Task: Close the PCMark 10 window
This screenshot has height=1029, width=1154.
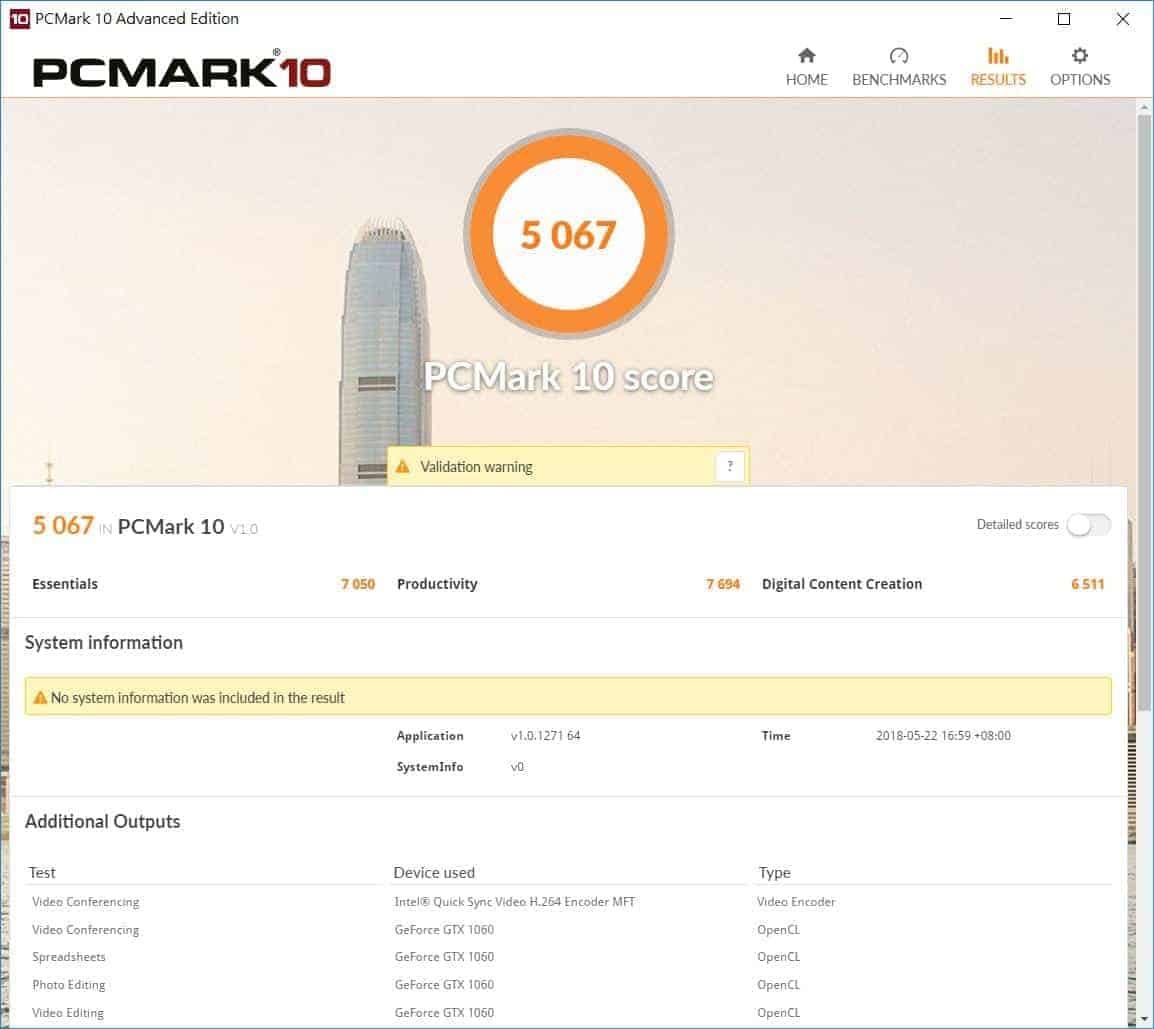Action: tap(1122, 18)
